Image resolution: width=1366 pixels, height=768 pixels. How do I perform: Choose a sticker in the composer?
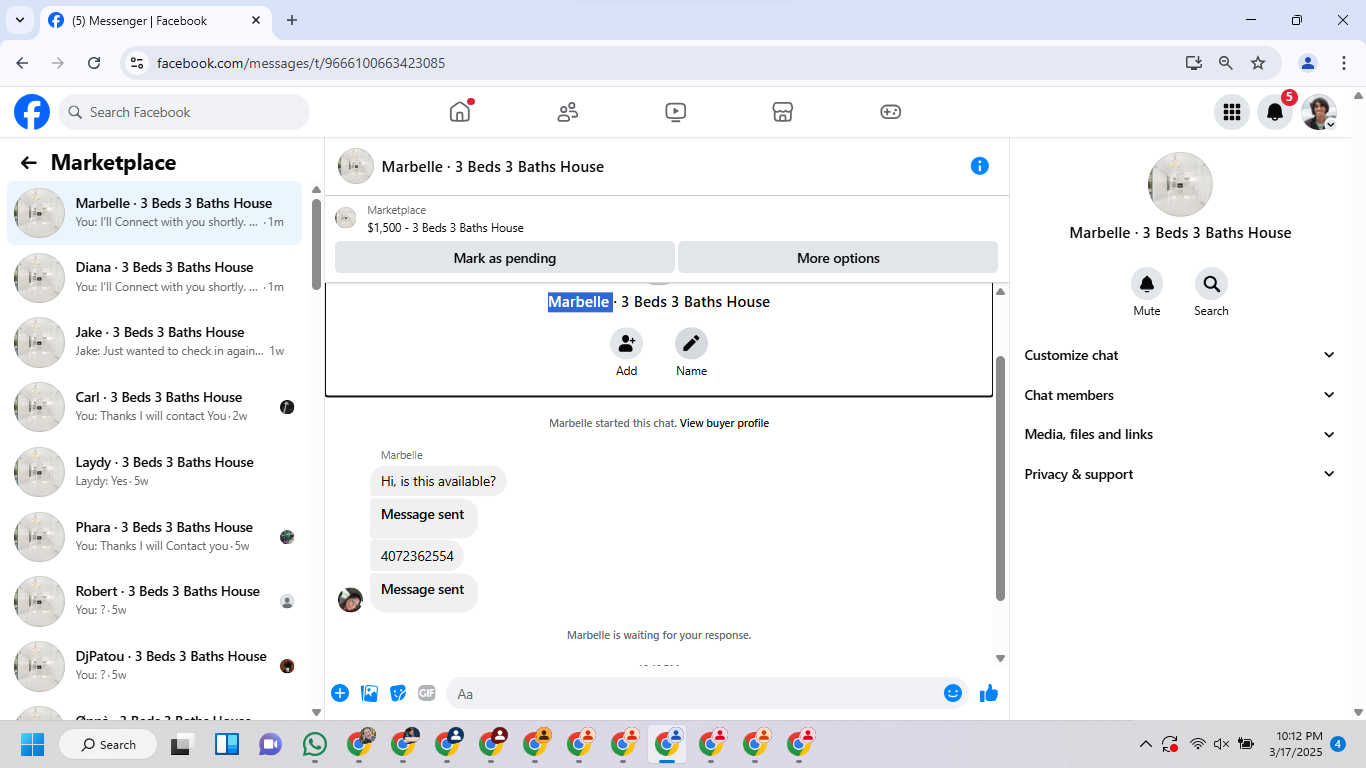[x=398, y=693]
